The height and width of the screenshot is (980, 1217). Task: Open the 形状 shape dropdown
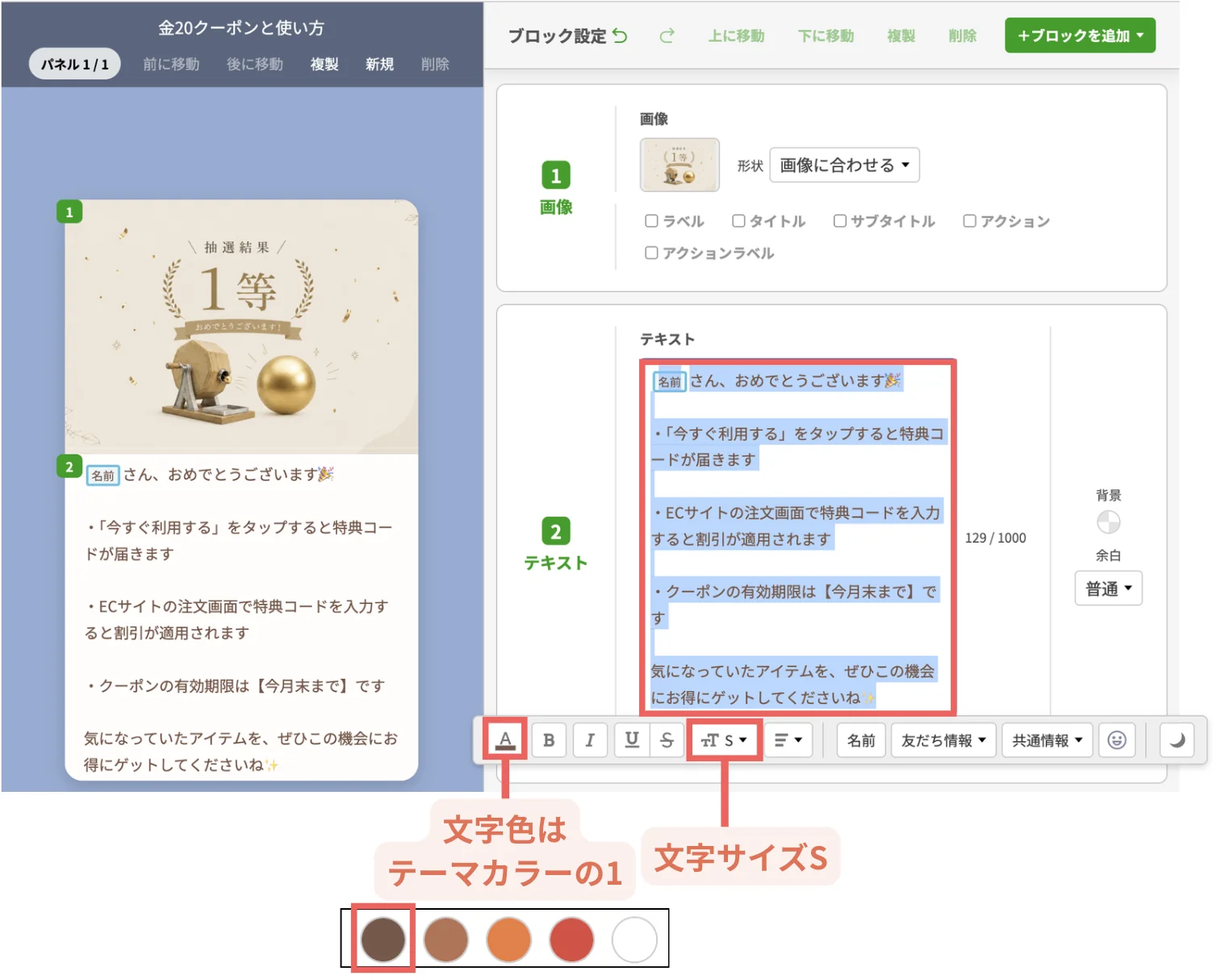[x=844, y=165]
